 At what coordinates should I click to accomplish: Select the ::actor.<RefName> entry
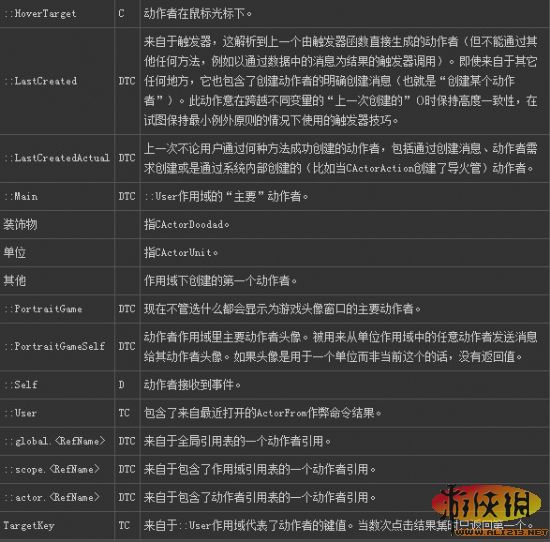(x=52, y=497)
